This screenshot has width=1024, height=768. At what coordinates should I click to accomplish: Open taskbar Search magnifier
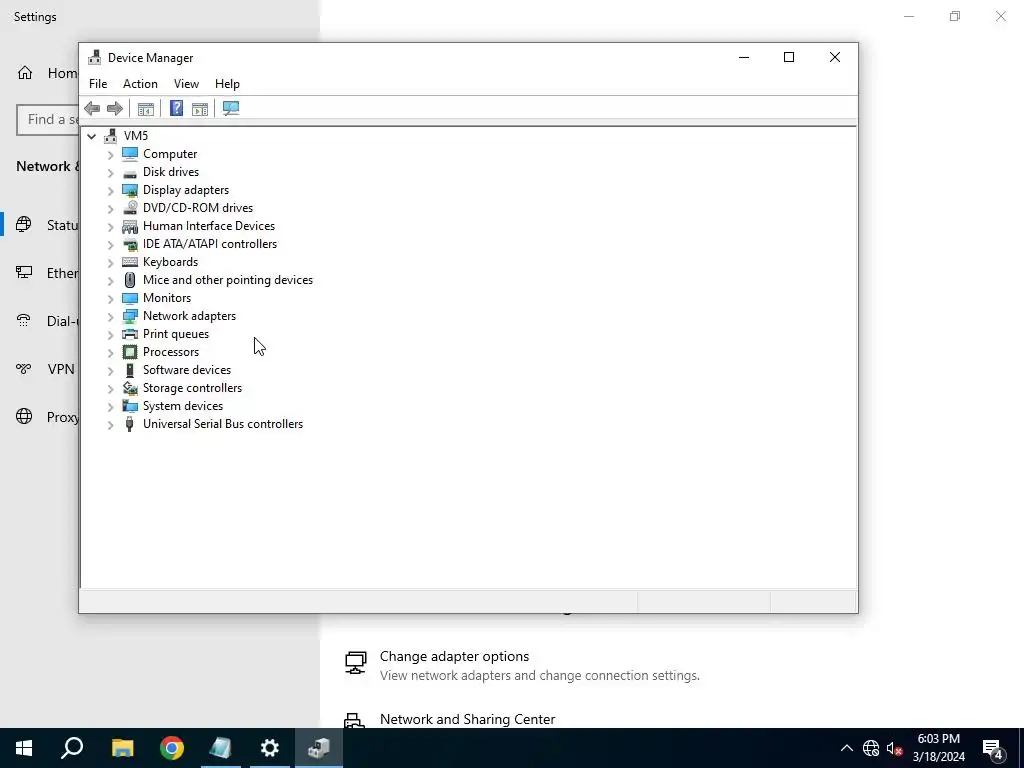(x=72, y=748)
